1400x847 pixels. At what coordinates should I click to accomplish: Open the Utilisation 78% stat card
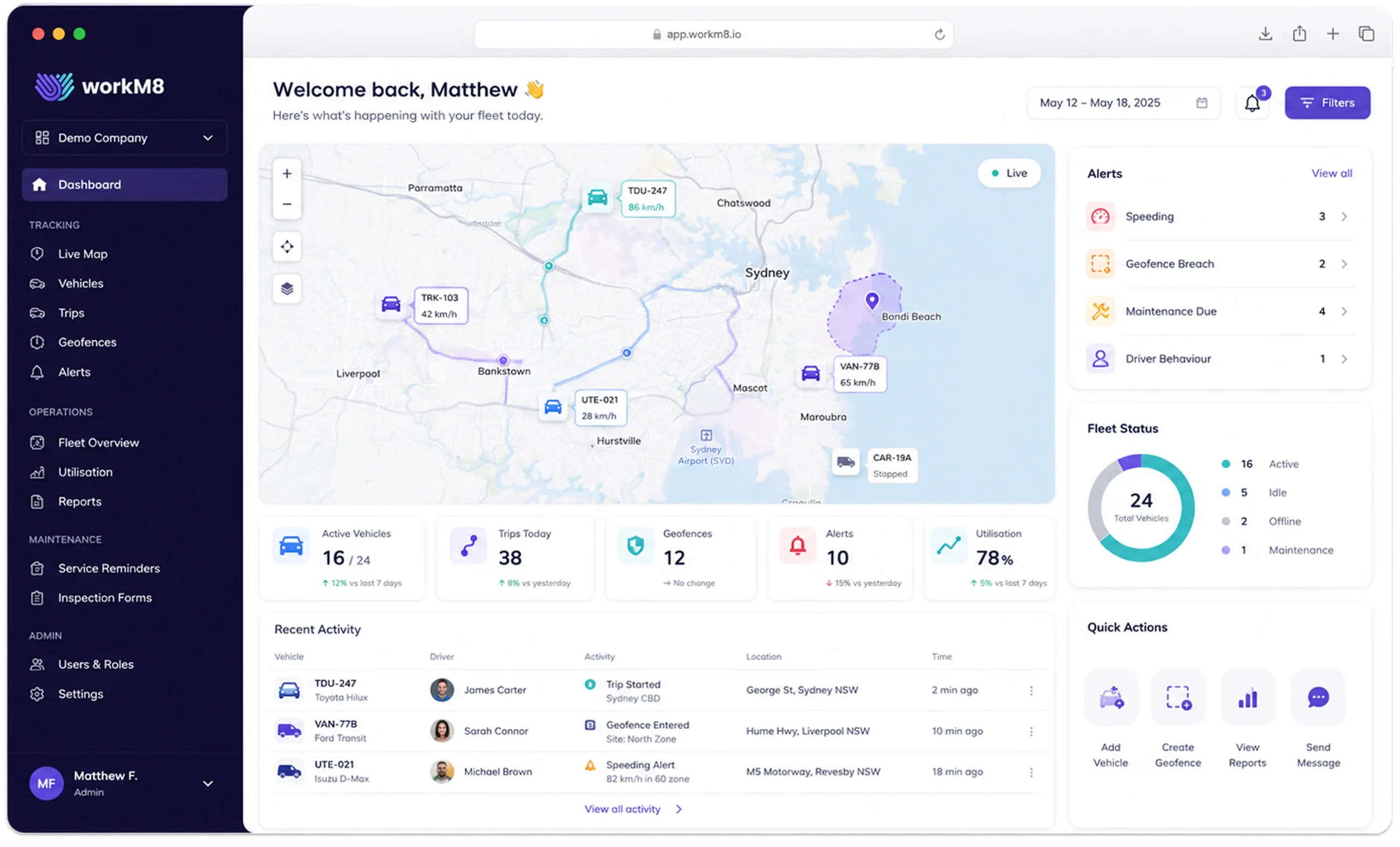(989, 558)
